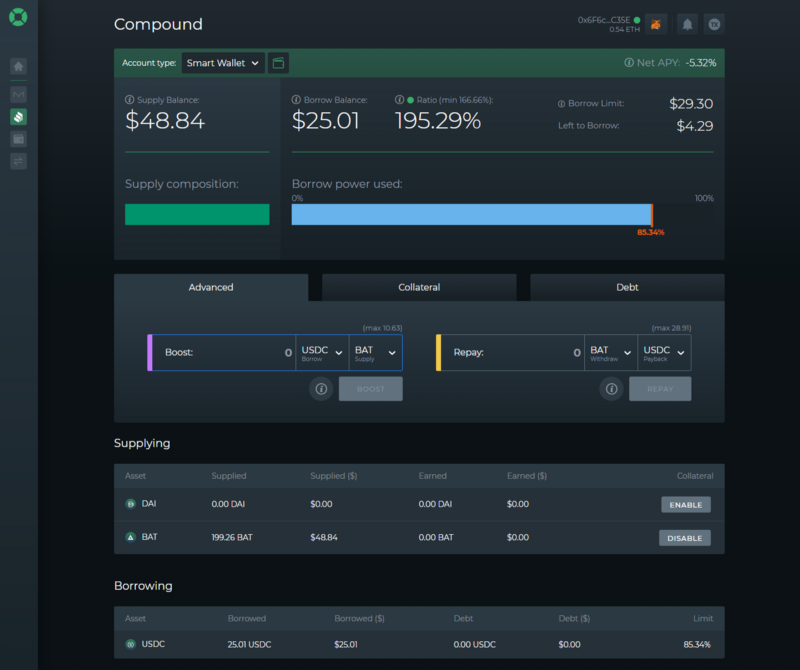Open notifications bell icon
The image size is (800, 670).
point(687,24)
